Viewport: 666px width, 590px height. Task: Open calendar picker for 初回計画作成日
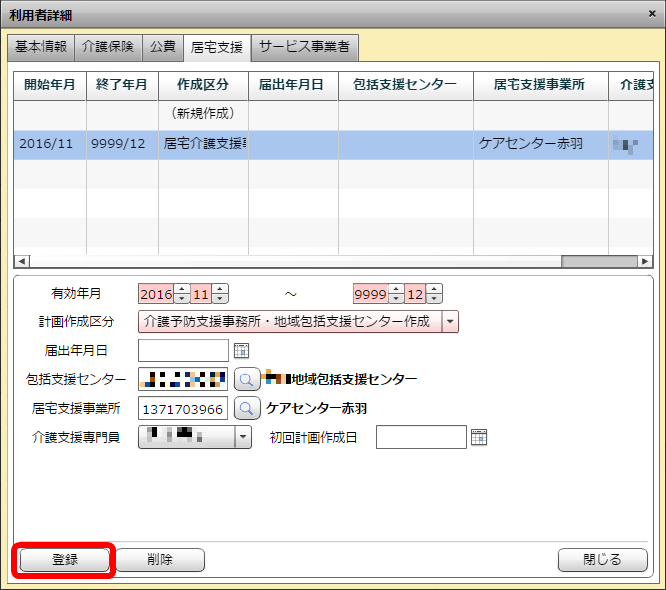[478, 437]
